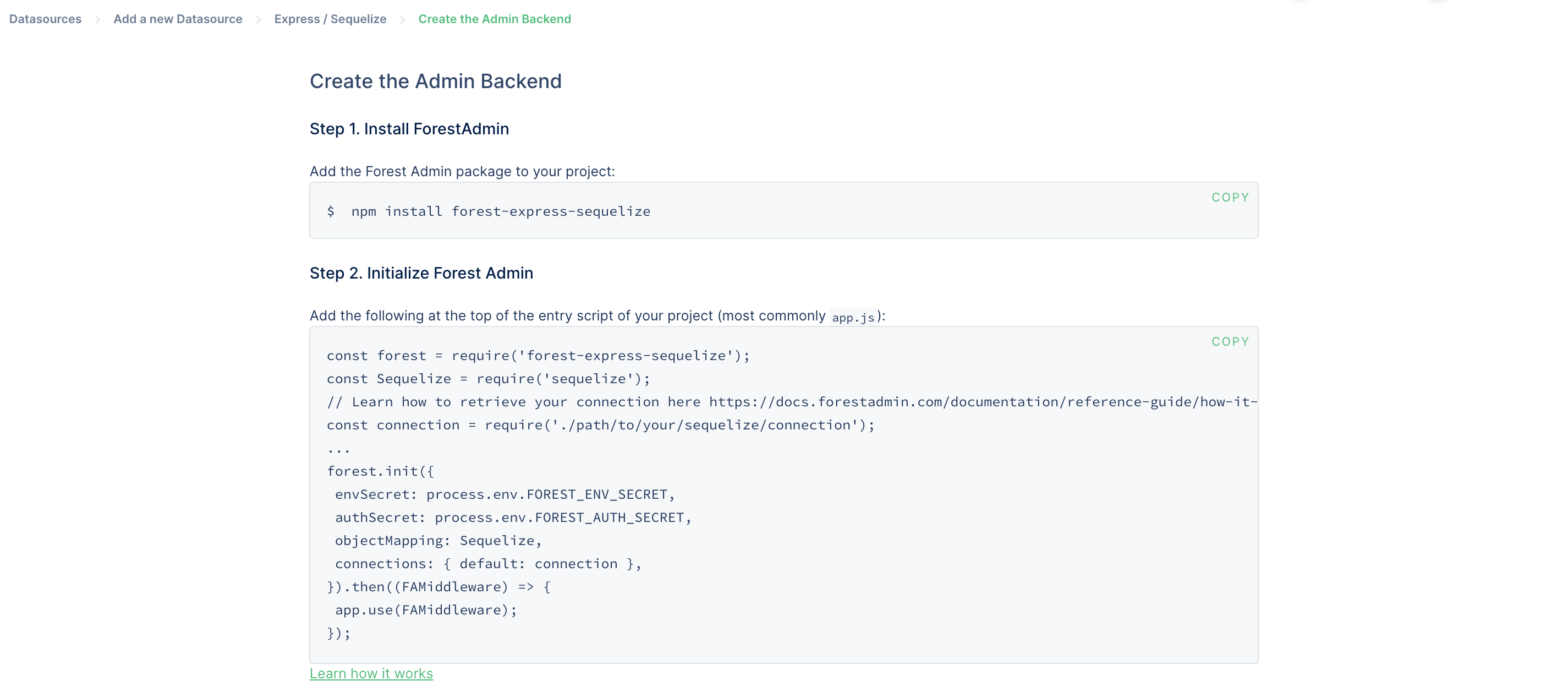This screenshot has width=1568, height=697.
Task: Click the connections default connection line
Action: [487, 564]
